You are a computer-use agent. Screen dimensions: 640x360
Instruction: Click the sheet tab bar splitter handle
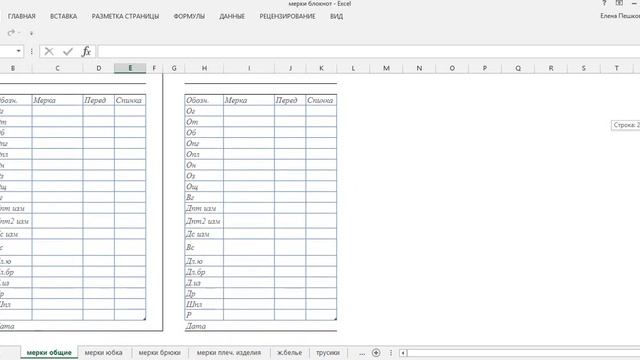tap(391, 353)
